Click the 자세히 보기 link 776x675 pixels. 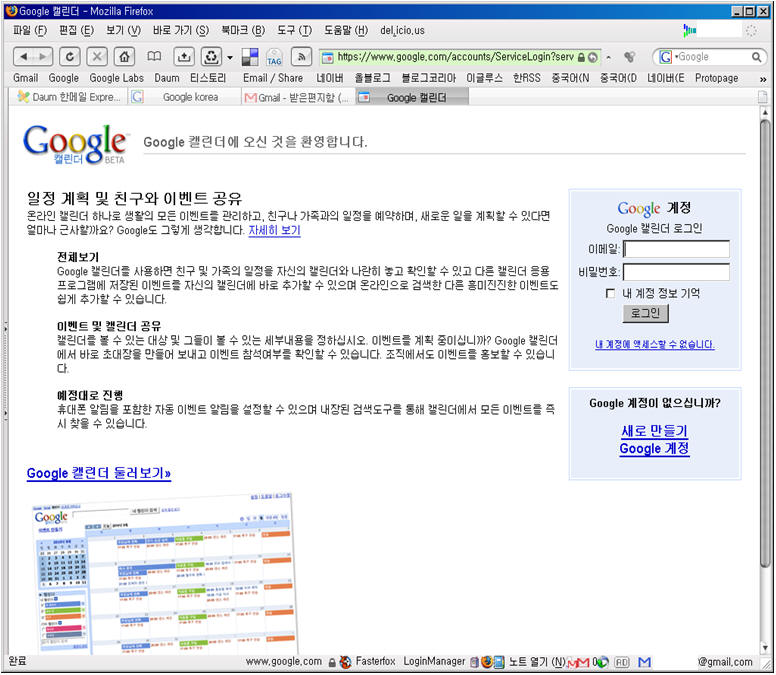[x=274, y=231]
